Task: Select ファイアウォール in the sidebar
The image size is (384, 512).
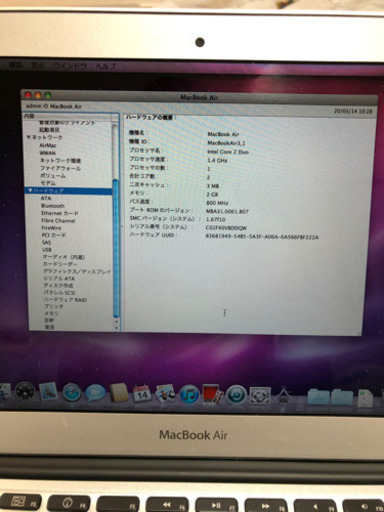Action: 60,168
